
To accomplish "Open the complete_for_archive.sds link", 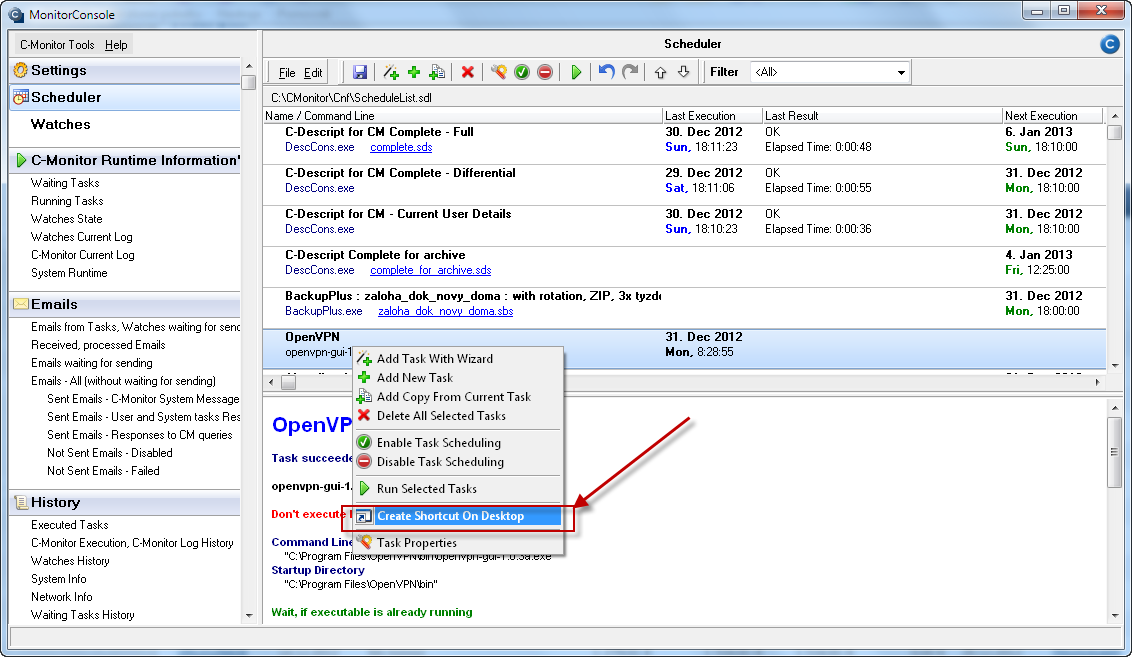I will 430,270.
